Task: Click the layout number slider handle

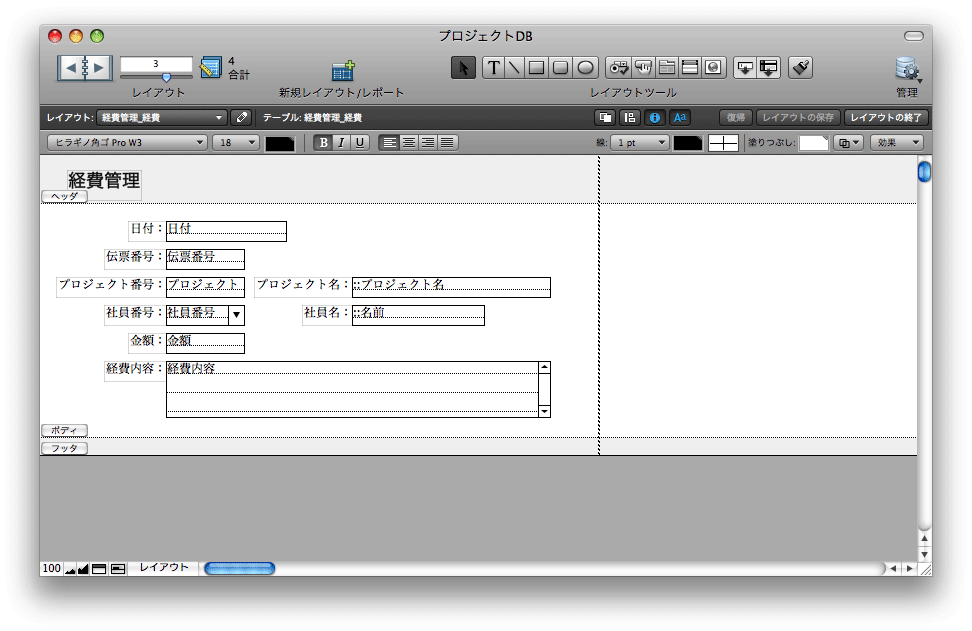Action: click(166, 77)
